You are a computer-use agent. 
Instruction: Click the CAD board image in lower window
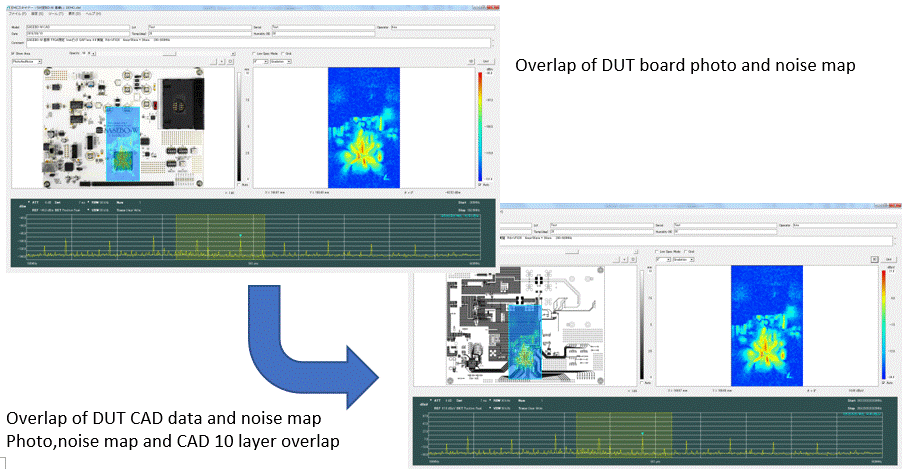click(524, 325)
